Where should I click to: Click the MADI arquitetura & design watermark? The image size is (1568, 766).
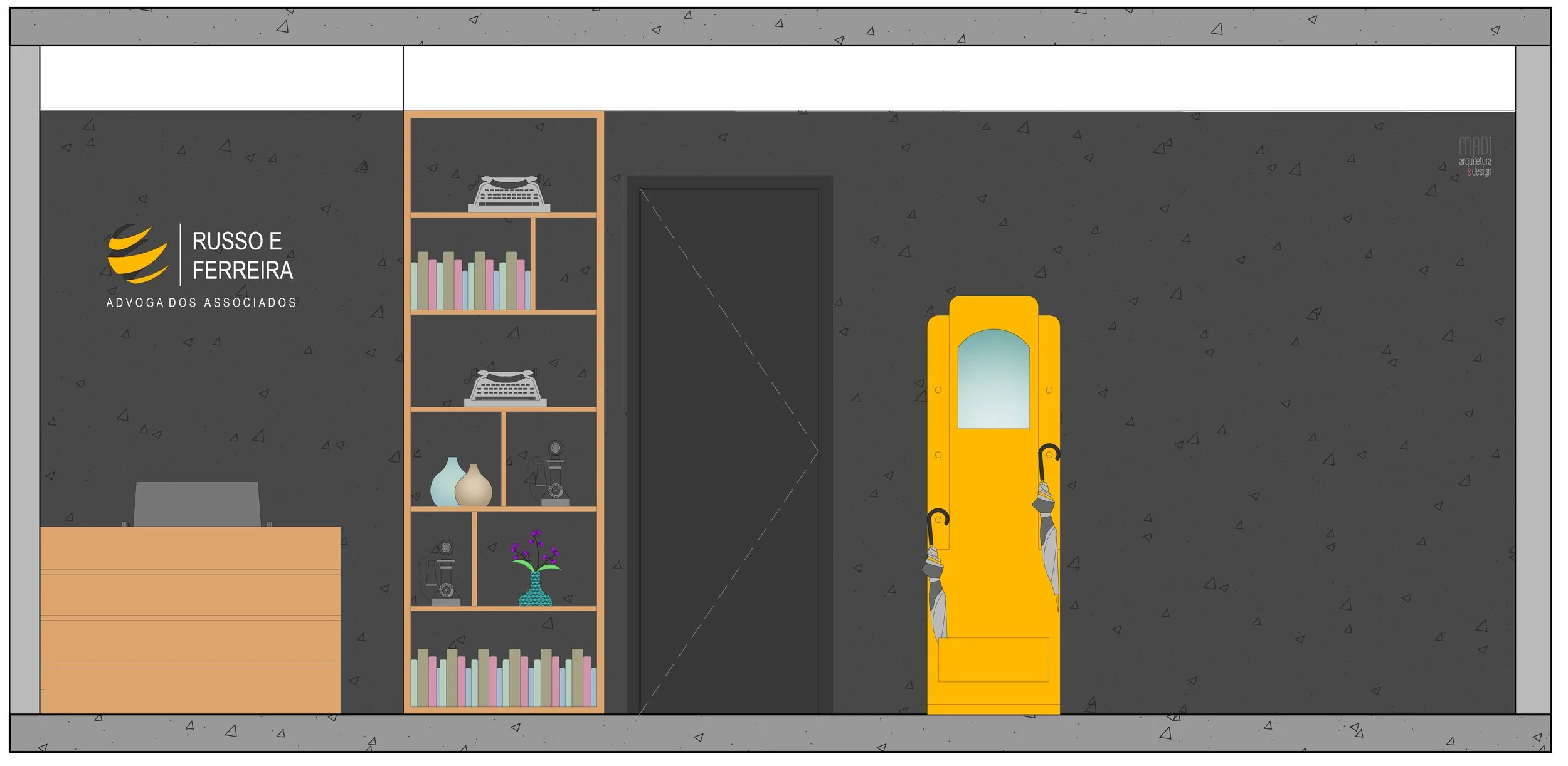point(1475,157)
